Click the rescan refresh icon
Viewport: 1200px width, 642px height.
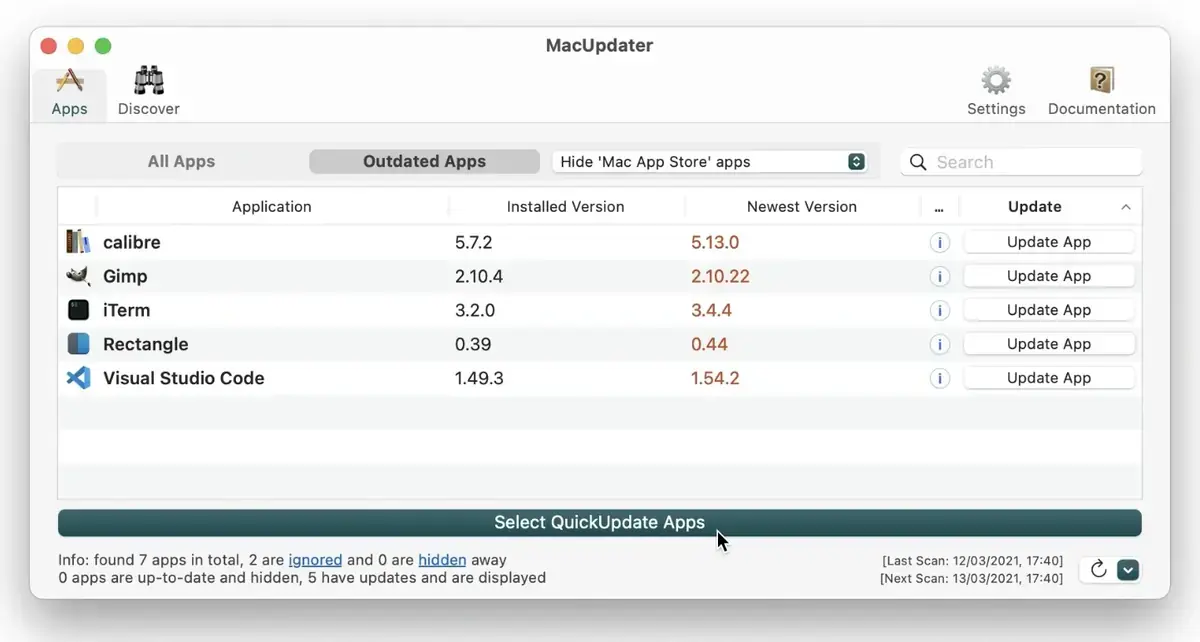click(1098, 568)
